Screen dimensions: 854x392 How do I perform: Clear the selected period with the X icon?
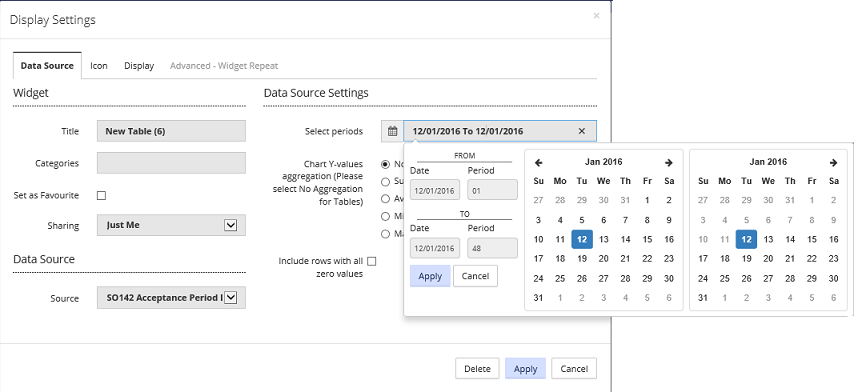point(582,131)
